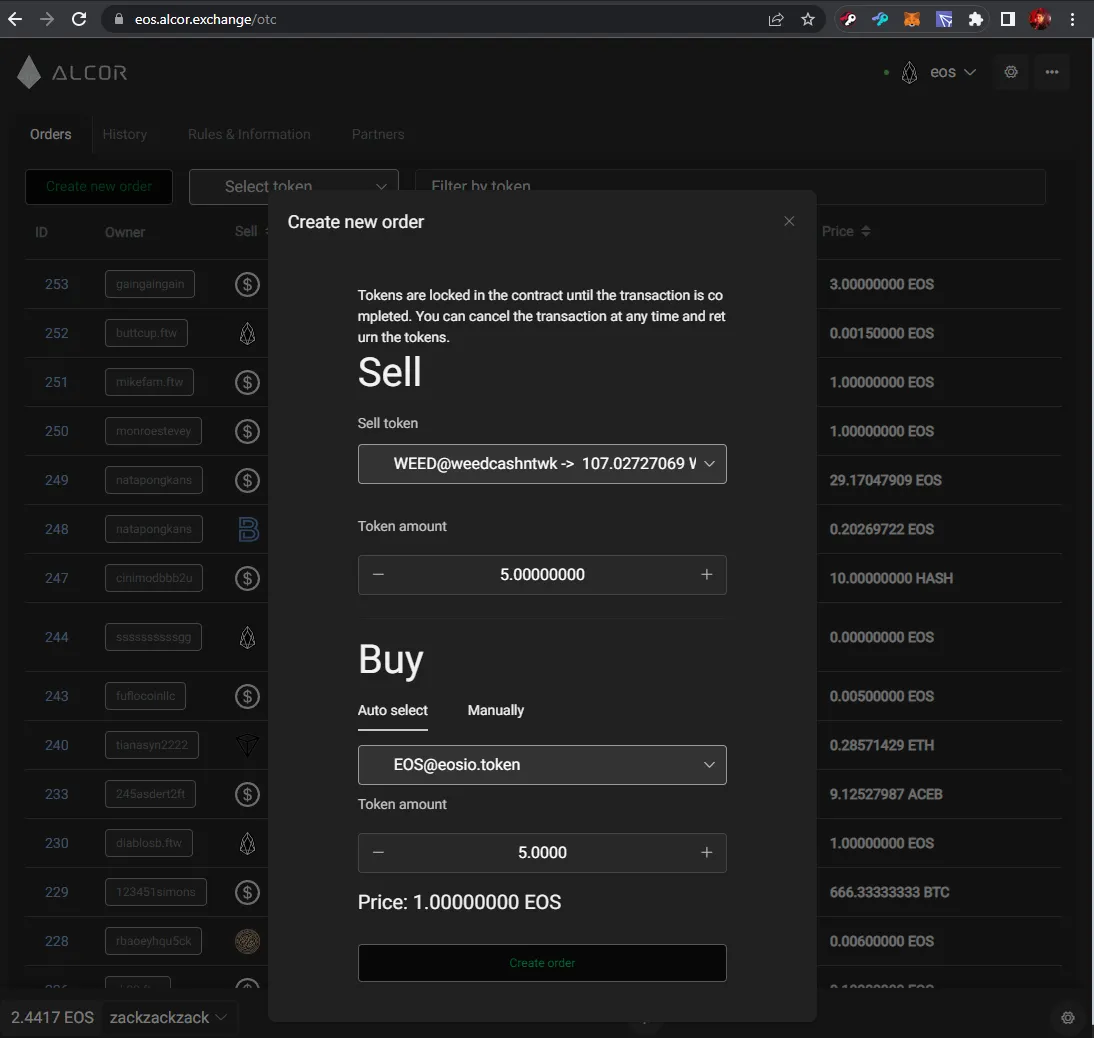Click the dollar token icon in row 243
Image resolution: width=1094 pixels, height=1038 pixels.
pyautogui.click(x=247, y=696)
